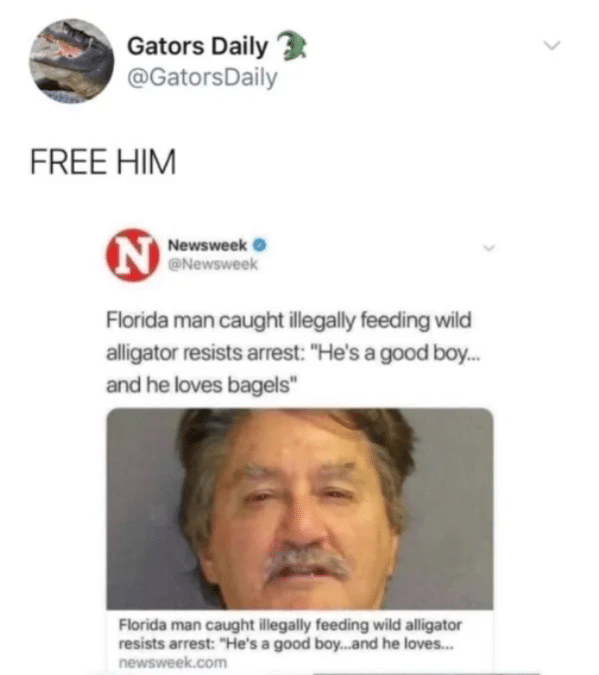Click the blue verified badge next to Newsweek
Screen dimensions: 599x675
coord(260,245)
